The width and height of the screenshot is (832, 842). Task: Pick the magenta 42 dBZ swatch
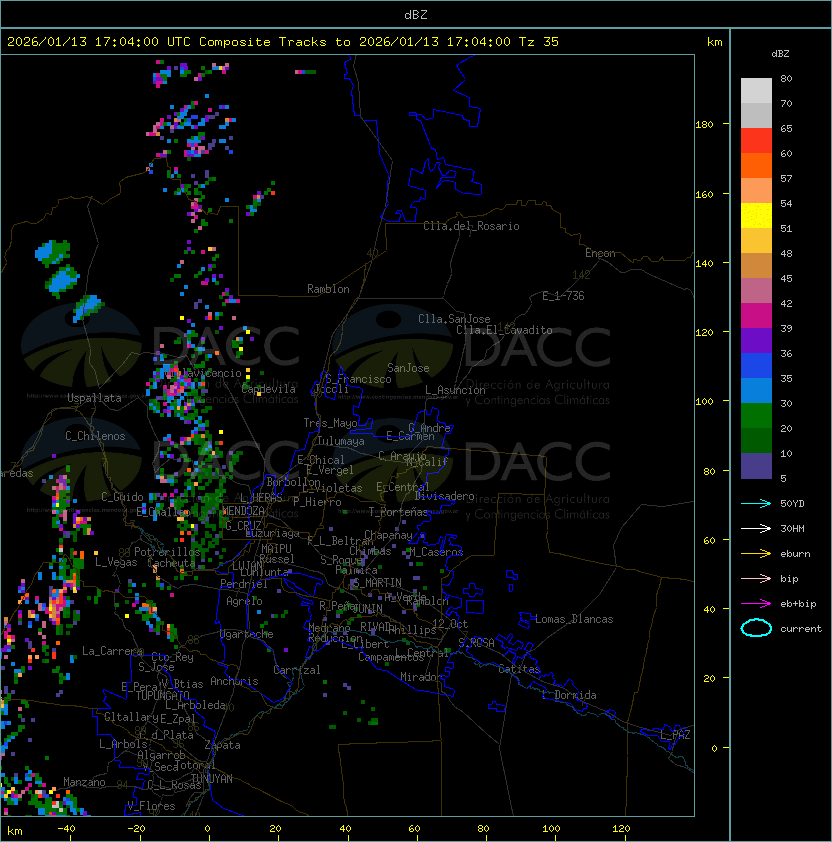point(756,316)
